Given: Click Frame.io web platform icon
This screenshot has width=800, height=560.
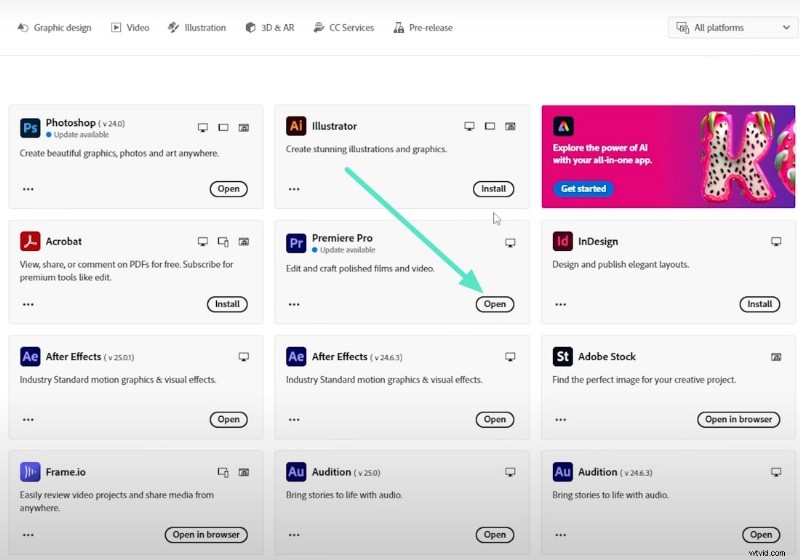Looking at the screenshot, I should click(244, 472).
